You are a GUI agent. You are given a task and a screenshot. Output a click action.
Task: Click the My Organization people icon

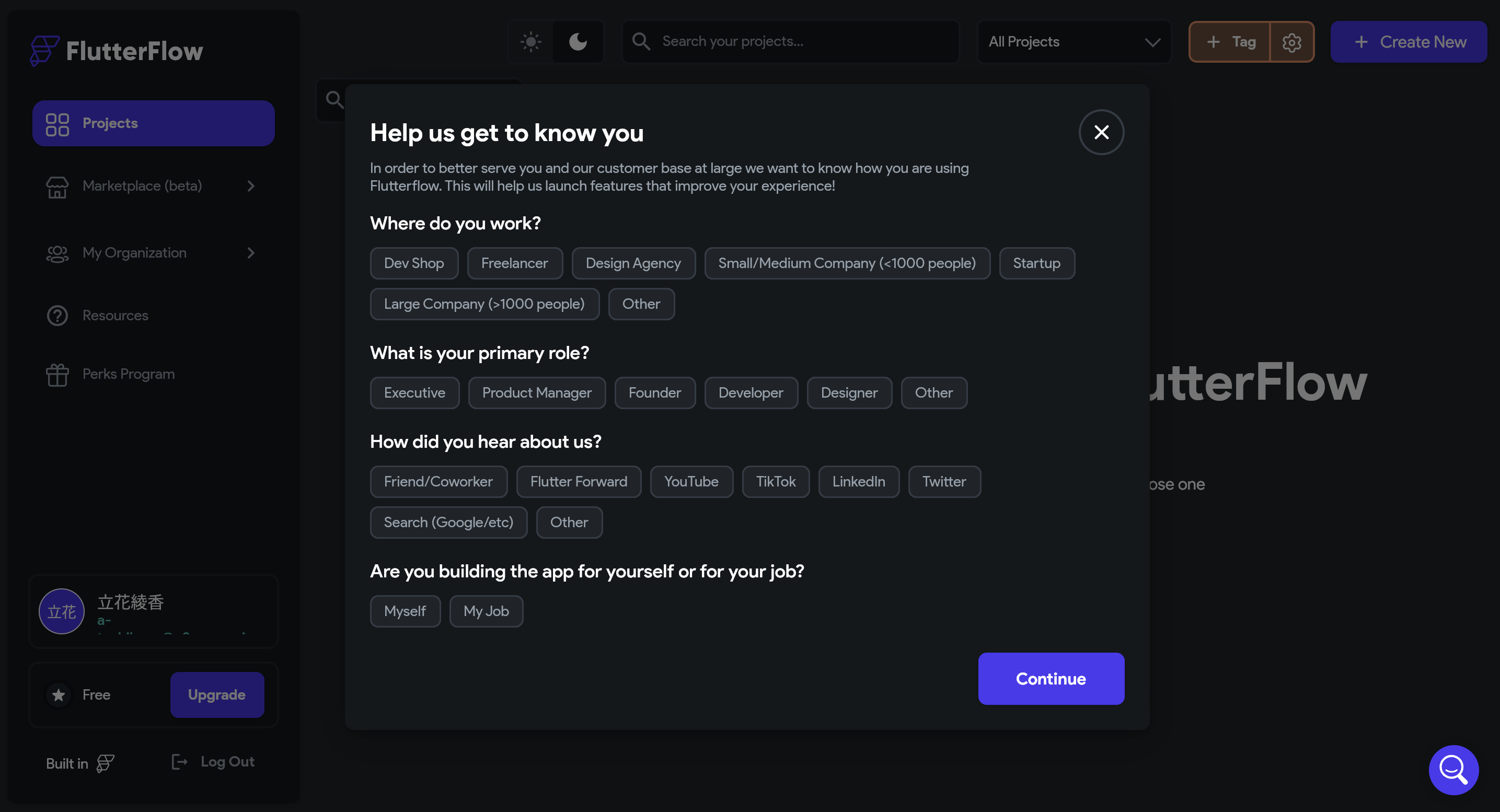(x=57, y=253)
